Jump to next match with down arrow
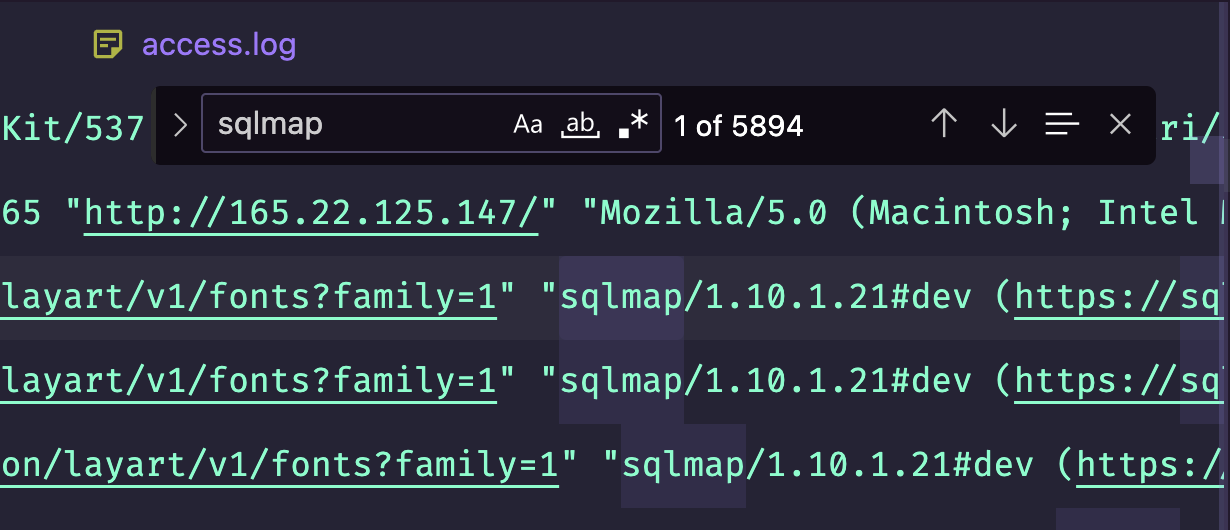 [1003, 124]
